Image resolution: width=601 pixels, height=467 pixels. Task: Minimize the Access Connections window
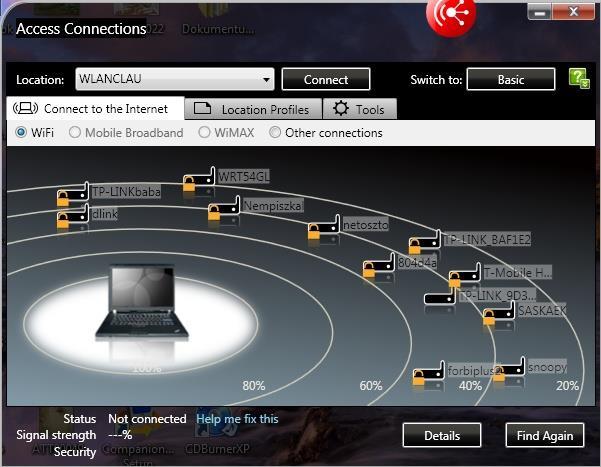[540, 12]
